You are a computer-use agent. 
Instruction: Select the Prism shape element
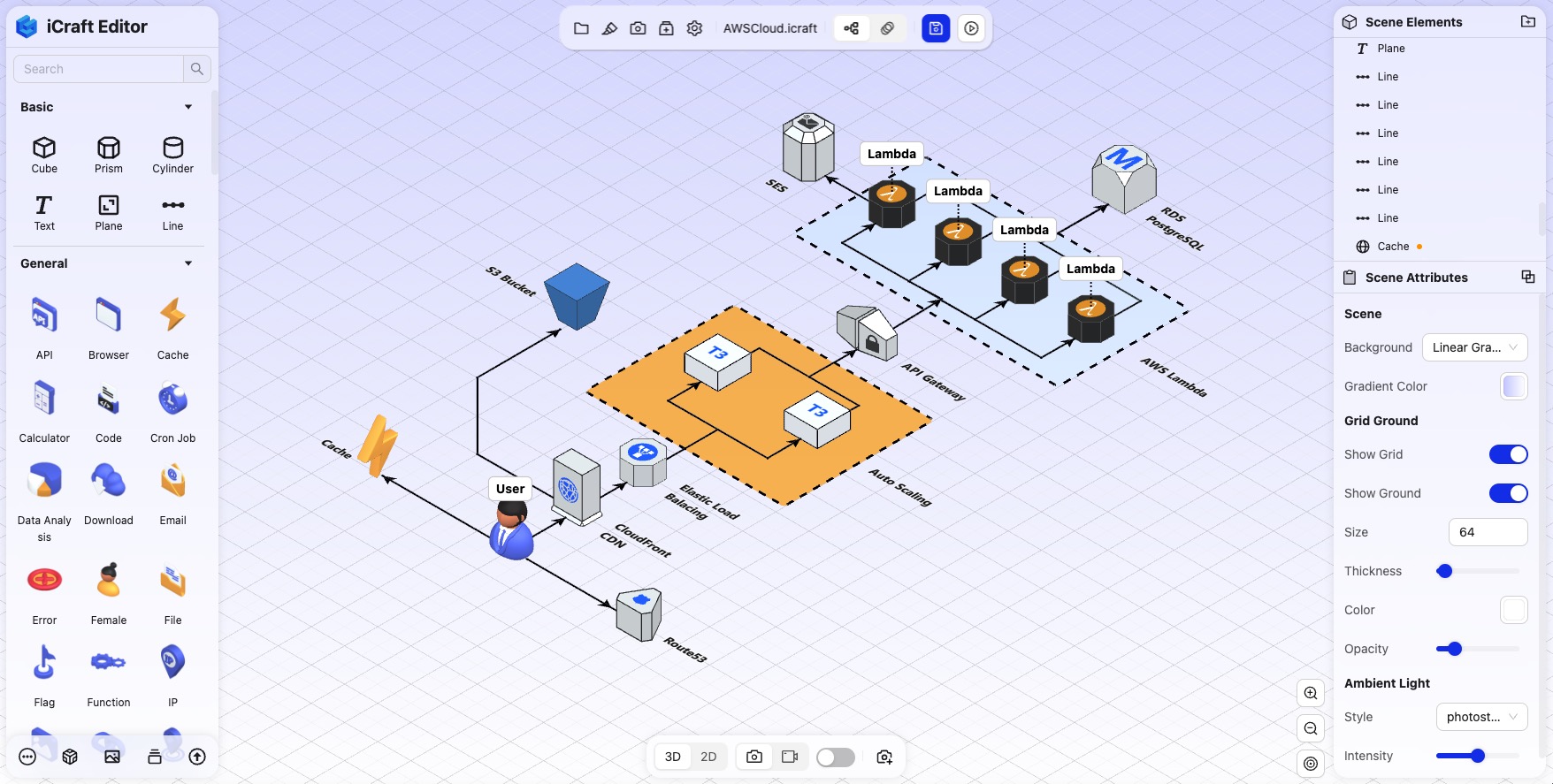tap(109, 155)
